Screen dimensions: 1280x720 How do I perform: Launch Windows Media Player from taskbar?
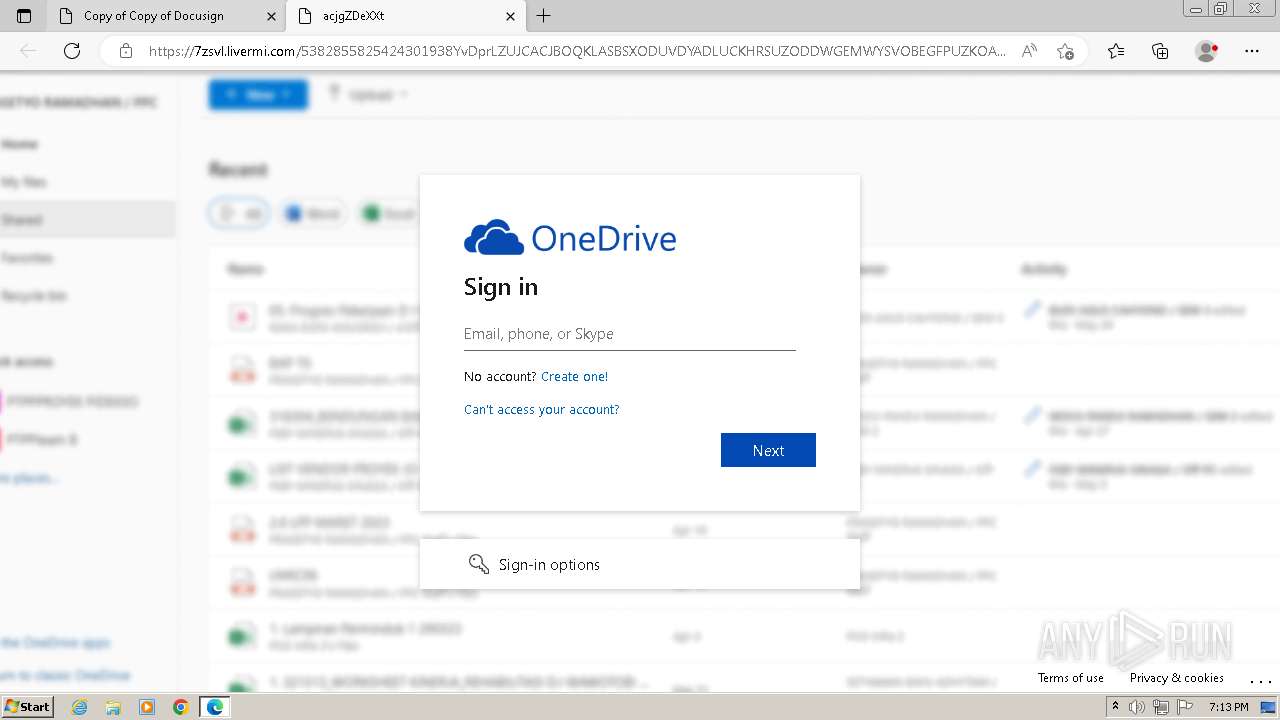(x=147, y=707)
